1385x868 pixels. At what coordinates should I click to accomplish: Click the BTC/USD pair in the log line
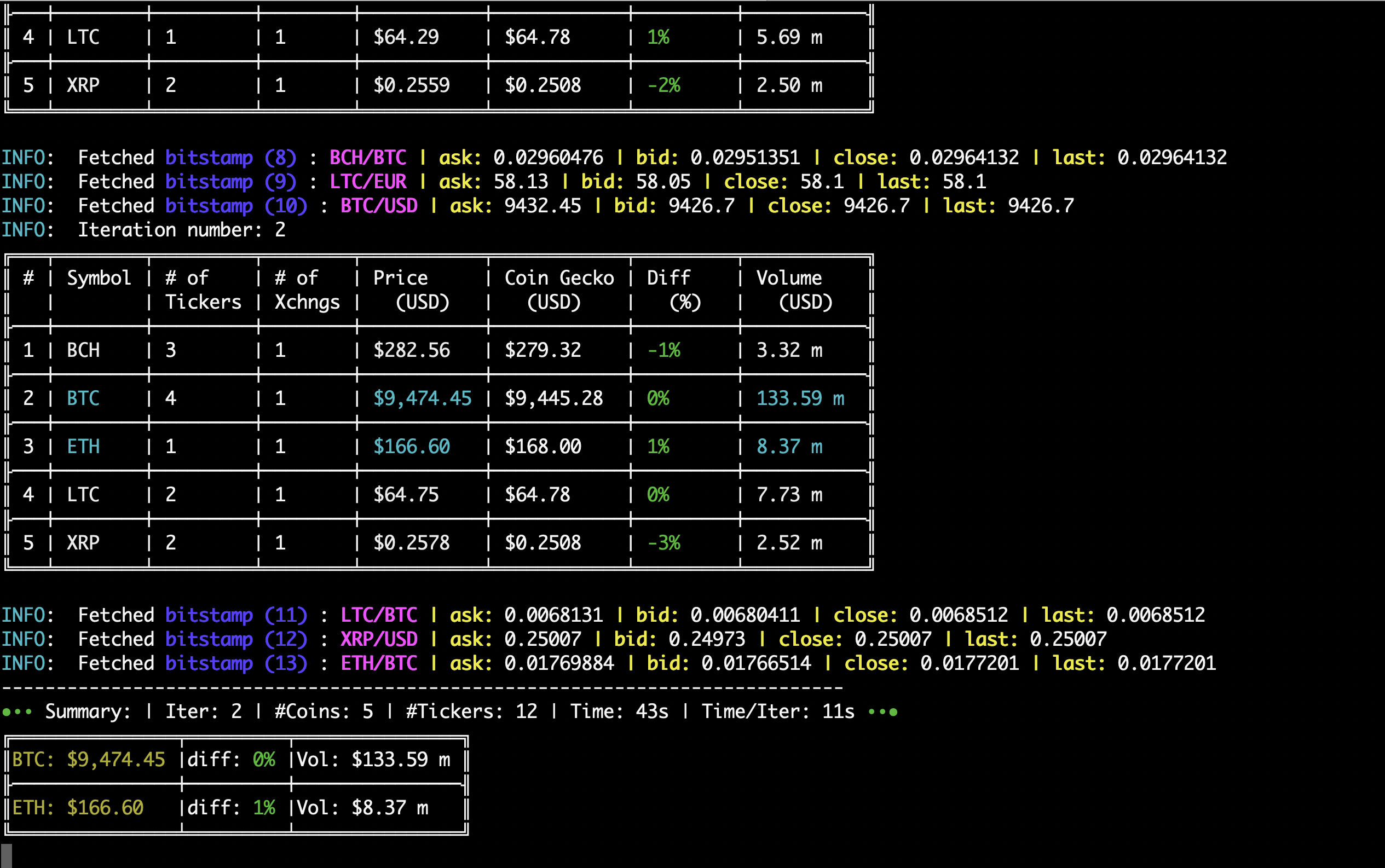(378, 206)
